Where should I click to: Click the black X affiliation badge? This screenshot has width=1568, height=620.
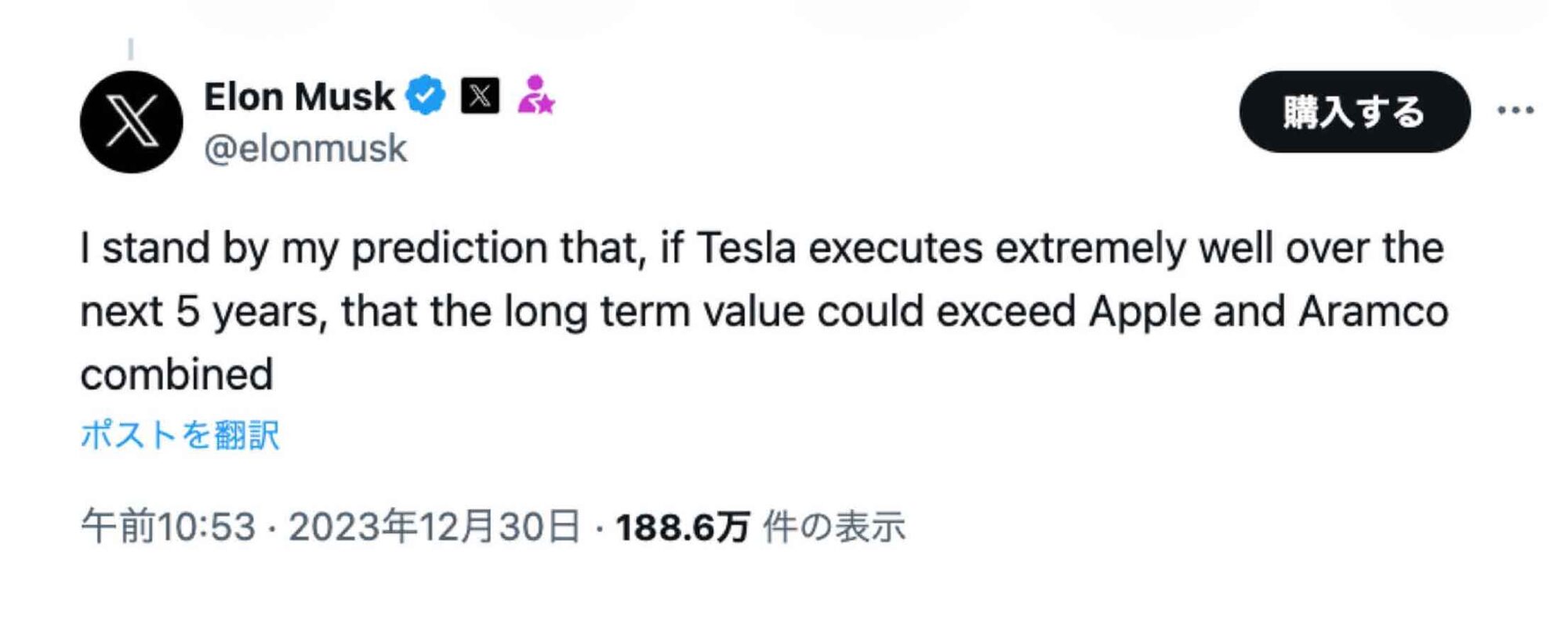click(480, 96)
